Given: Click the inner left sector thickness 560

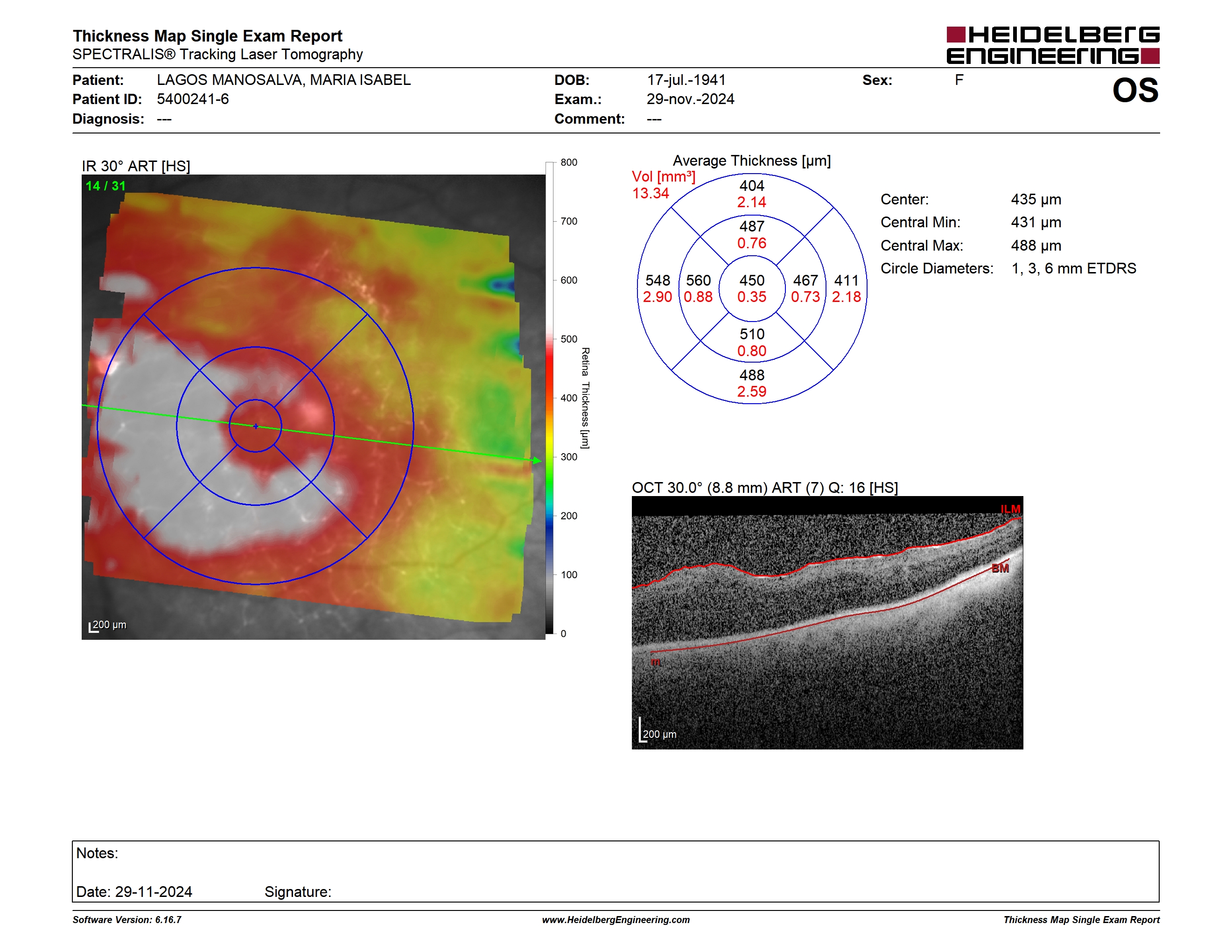Looking at the screenshot, I should pos(698,280).
